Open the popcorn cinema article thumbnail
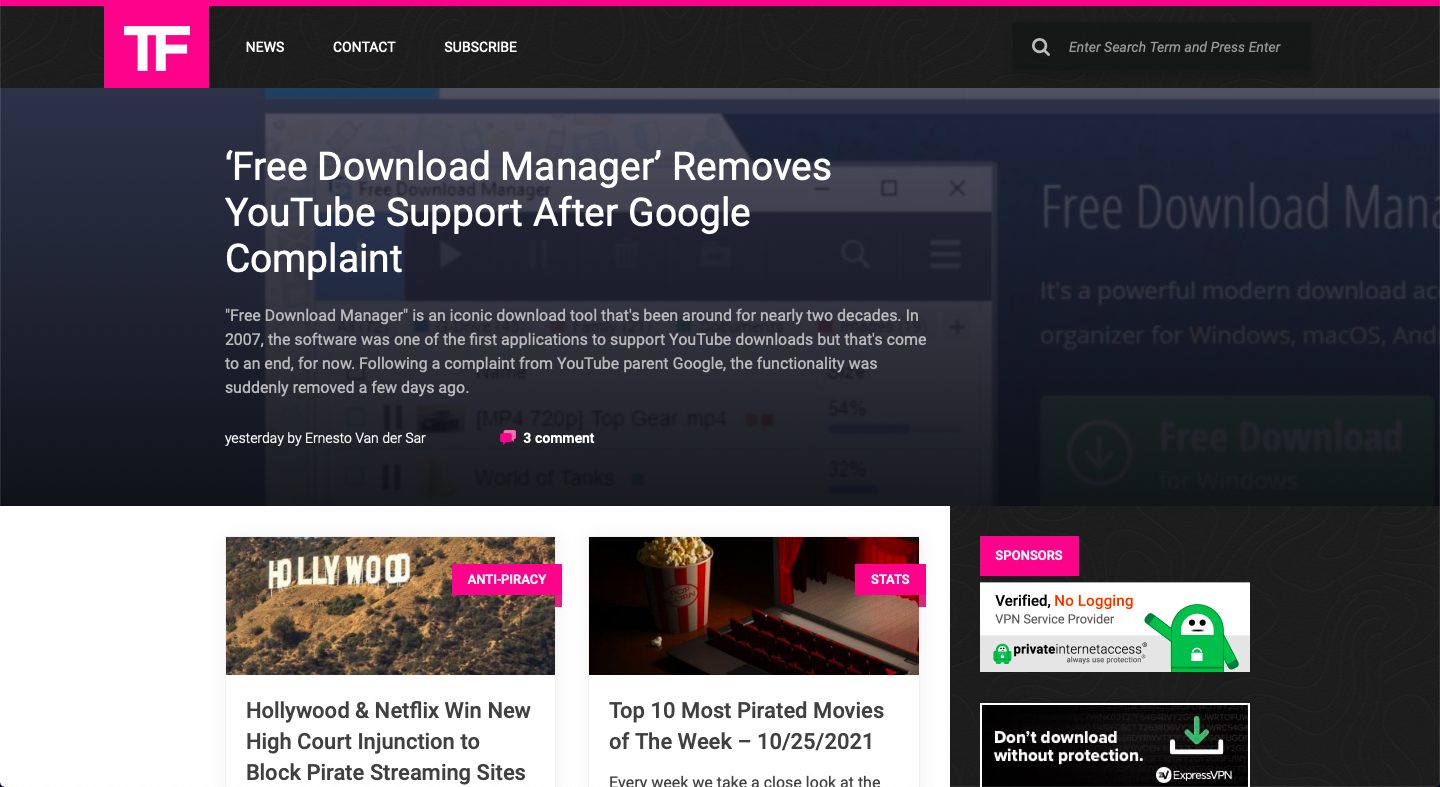This screenshot has height=787, width=1440. point(754,606)
